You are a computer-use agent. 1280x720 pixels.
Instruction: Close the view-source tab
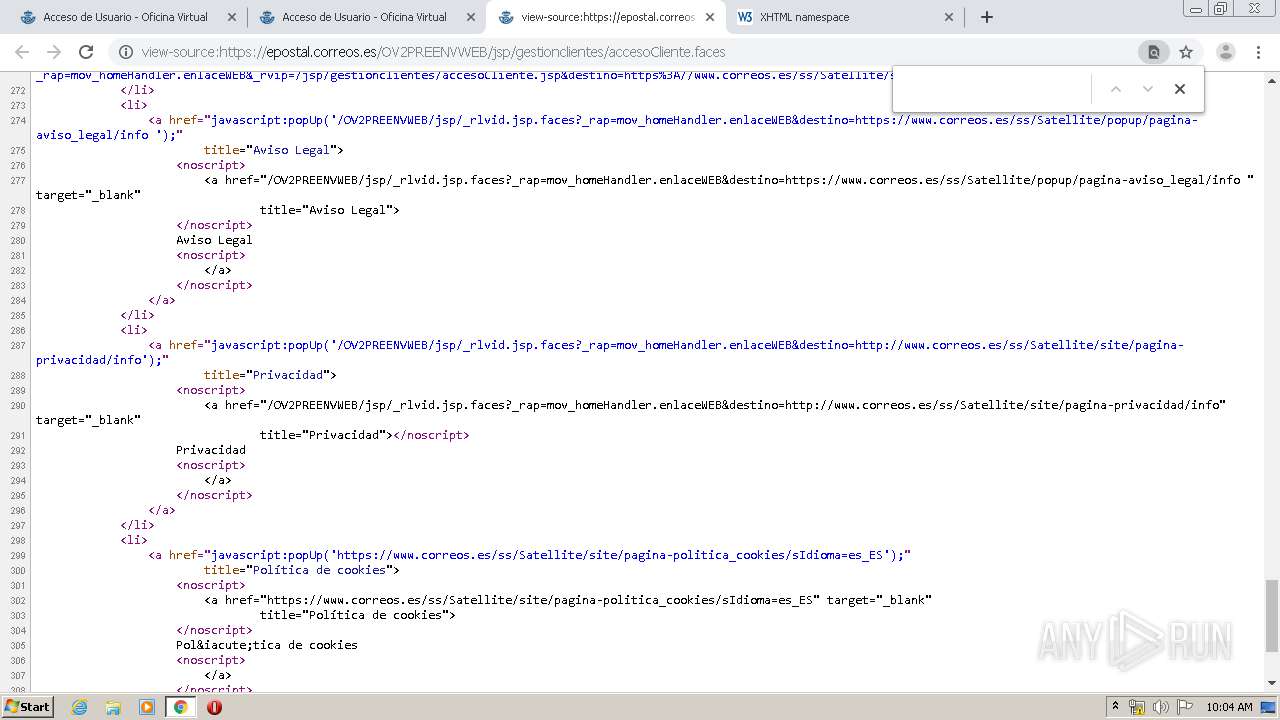(x=710, y=17)
